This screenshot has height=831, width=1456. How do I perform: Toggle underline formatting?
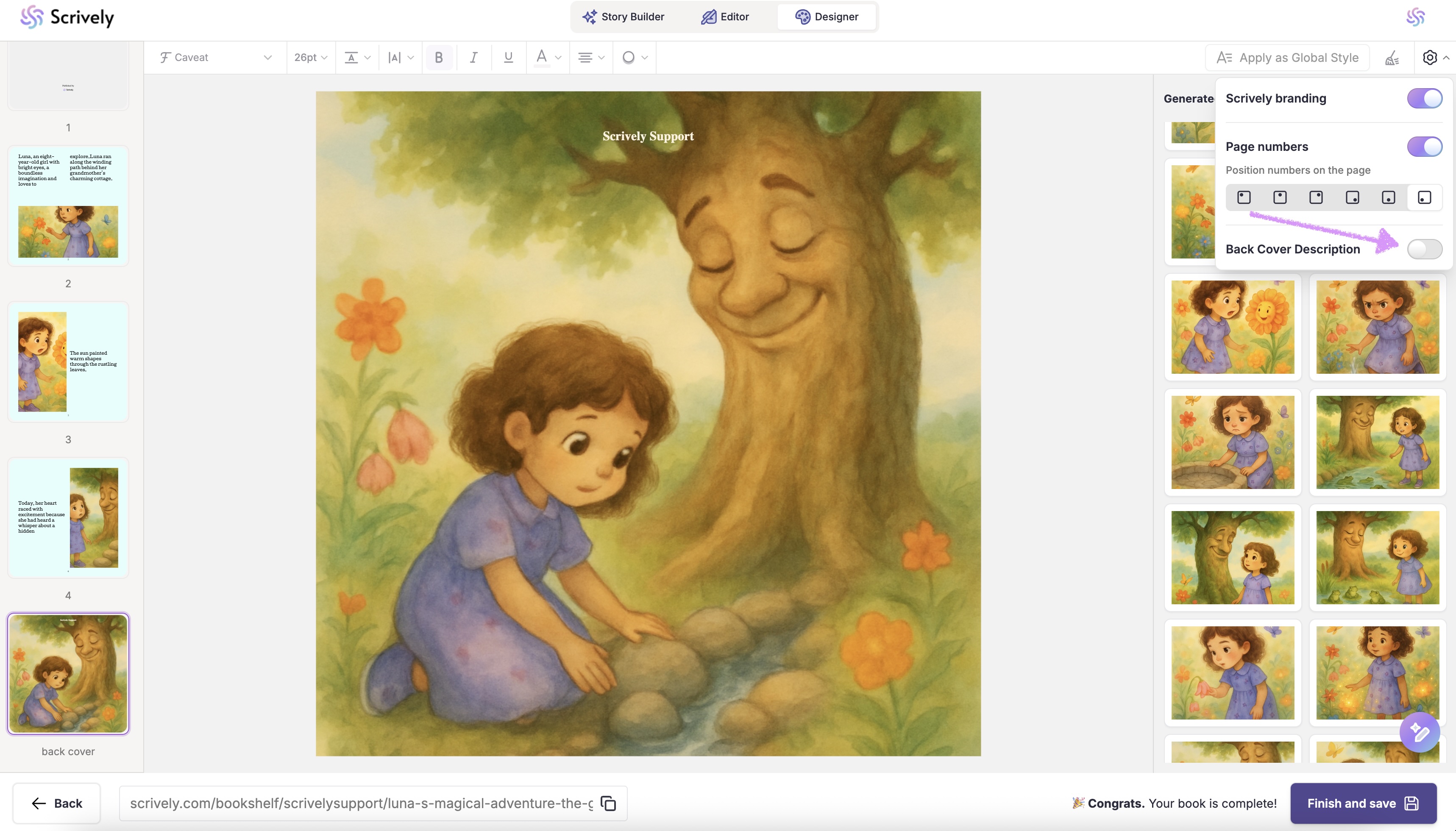[508, 58]
